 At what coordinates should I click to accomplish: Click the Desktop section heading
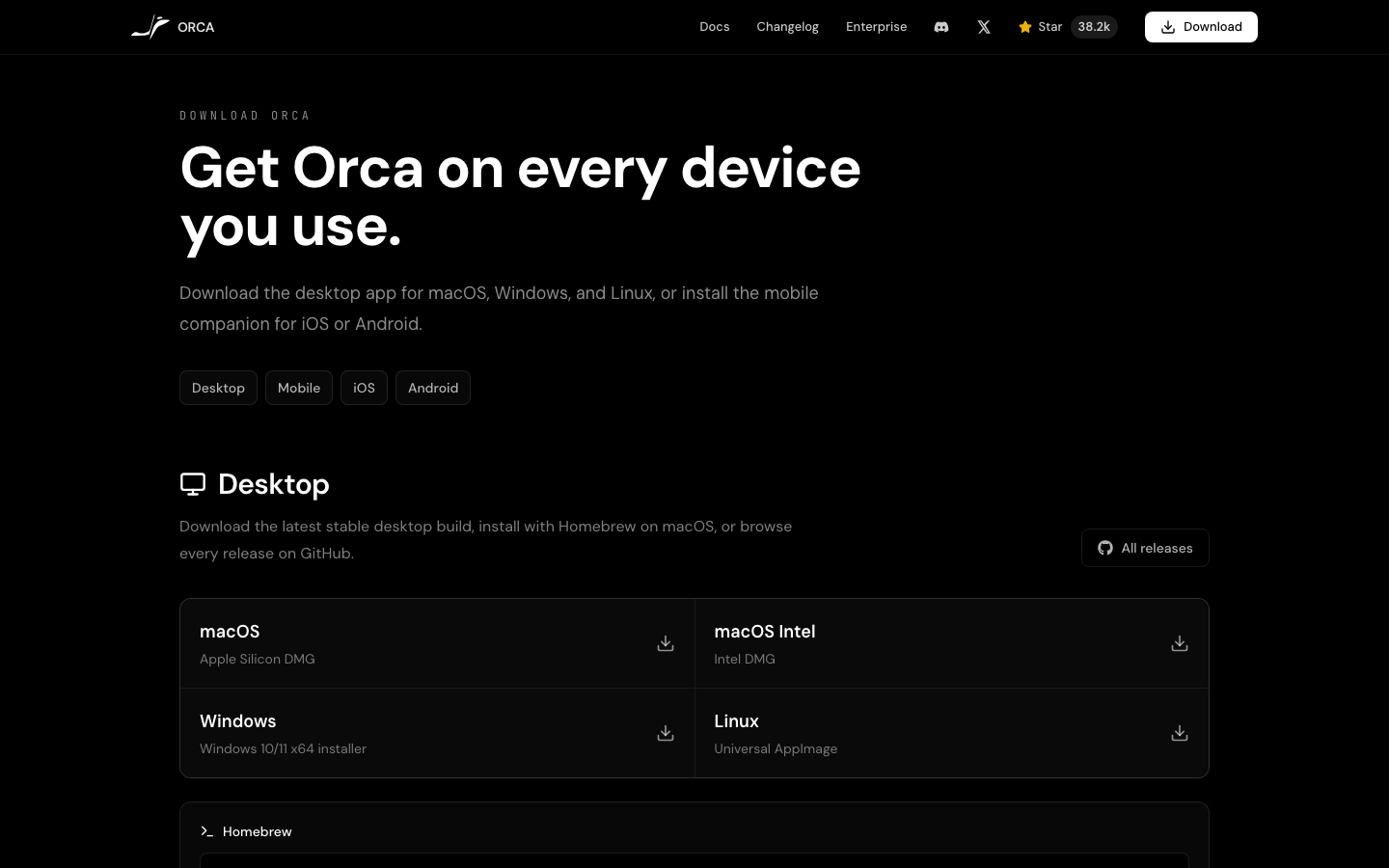[274, 484]
